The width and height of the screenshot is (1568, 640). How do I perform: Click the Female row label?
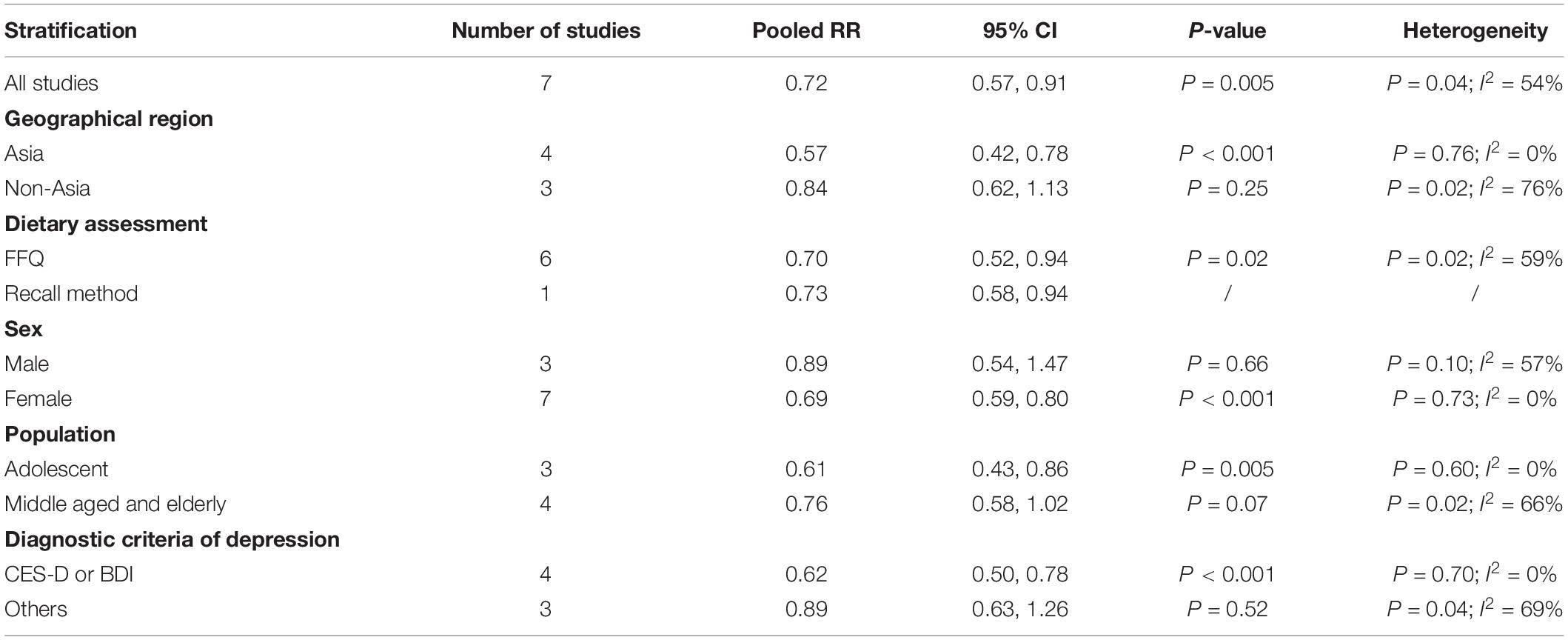[38, 399]
